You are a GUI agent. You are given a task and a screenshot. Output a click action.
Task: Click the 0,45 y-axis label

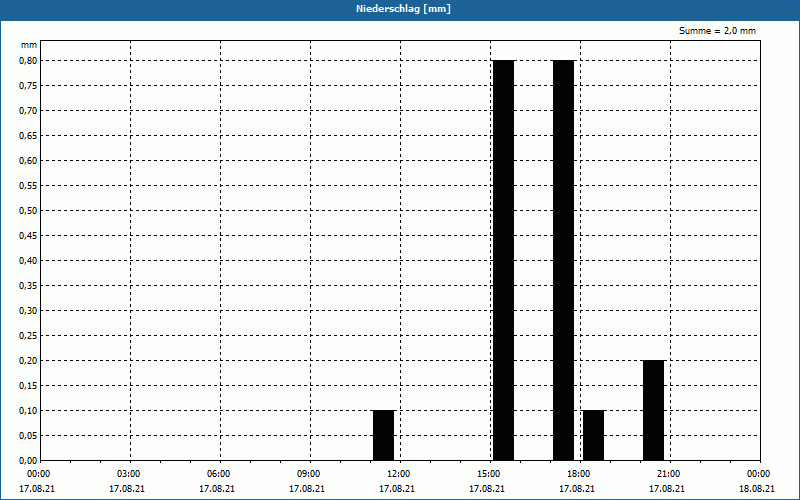(x=28, y=236)
